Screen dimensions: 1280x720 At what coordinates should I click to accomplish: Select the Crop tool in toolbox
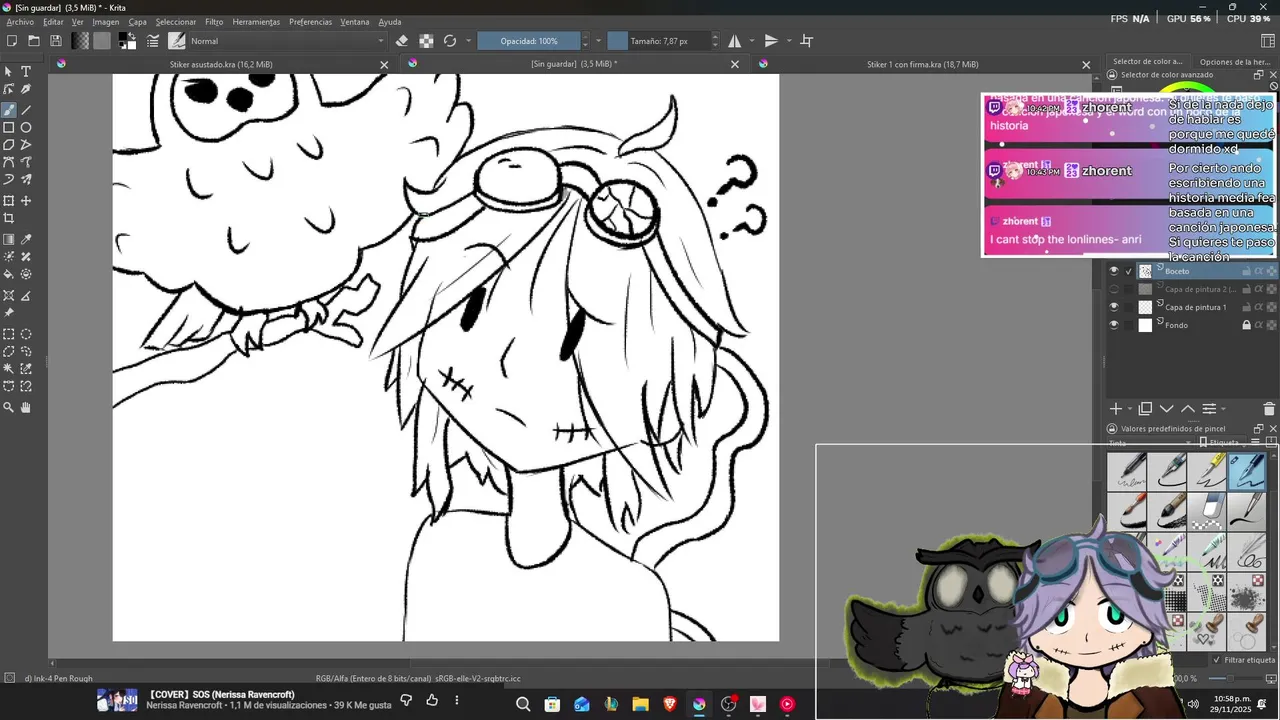[x=9, y=218]
